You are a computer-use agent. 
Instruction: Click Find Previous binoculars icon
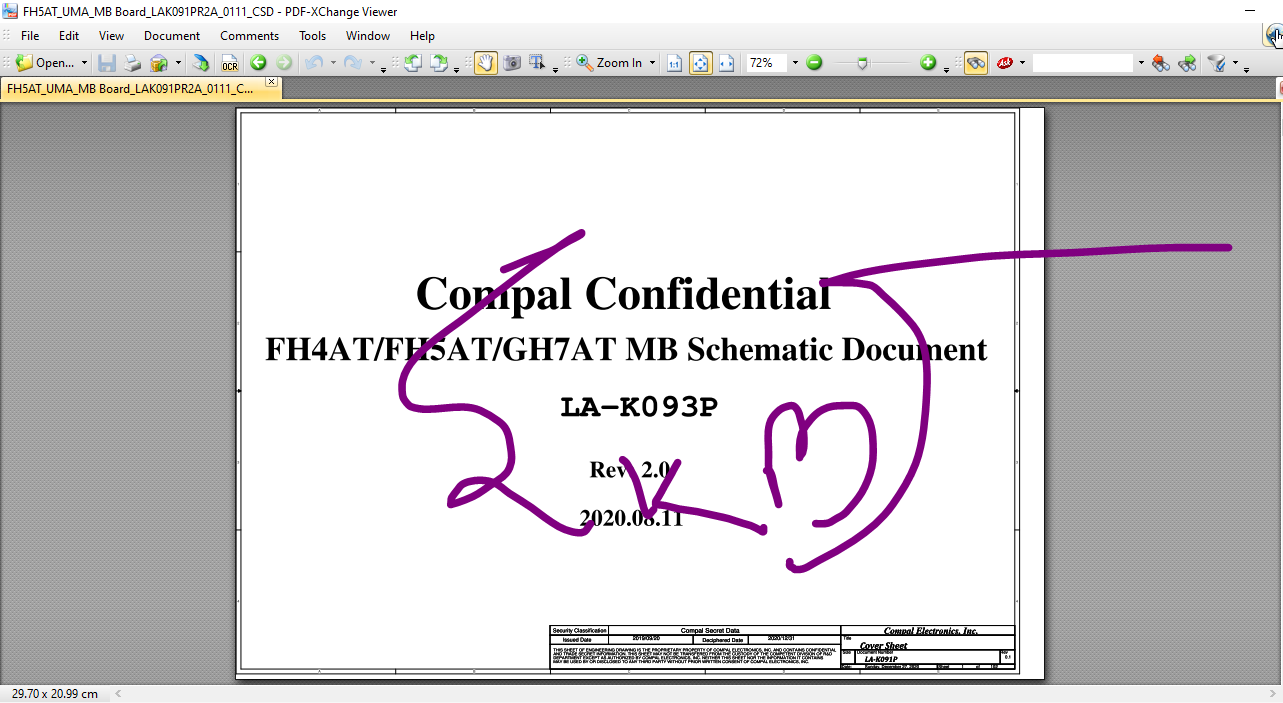coord(1161,63)
